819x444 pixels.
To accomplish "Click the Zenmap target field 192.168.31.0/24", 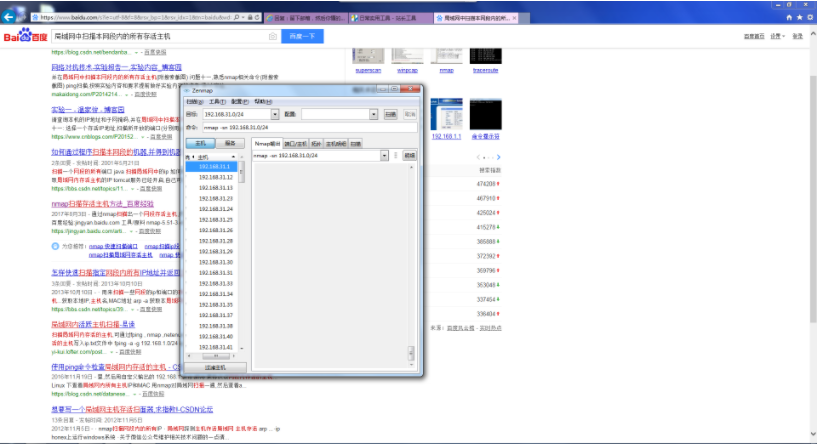I will tap(237, 114).
